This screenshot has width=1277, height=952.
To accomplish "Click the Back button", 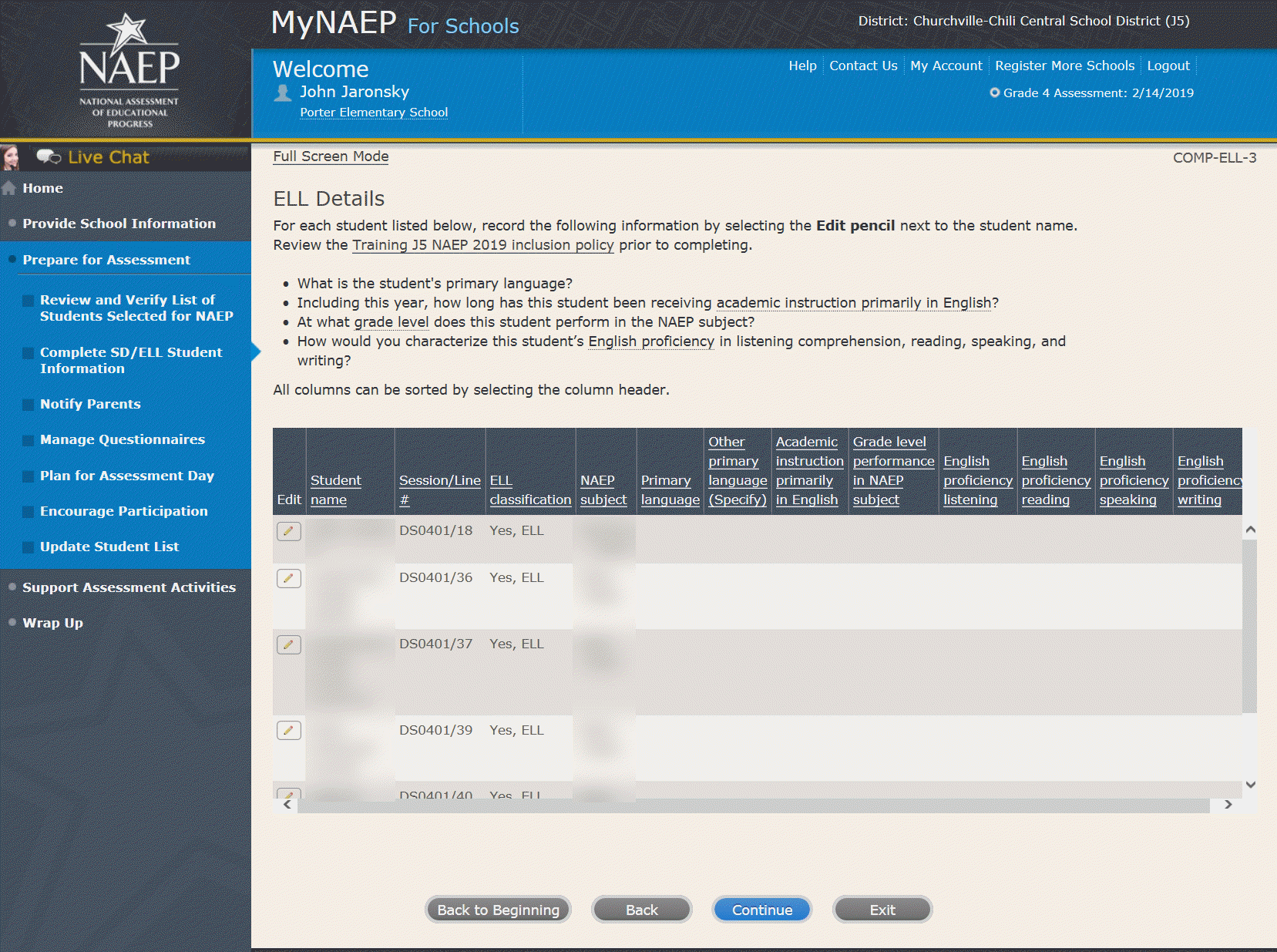I will click(x=642, y=910).
